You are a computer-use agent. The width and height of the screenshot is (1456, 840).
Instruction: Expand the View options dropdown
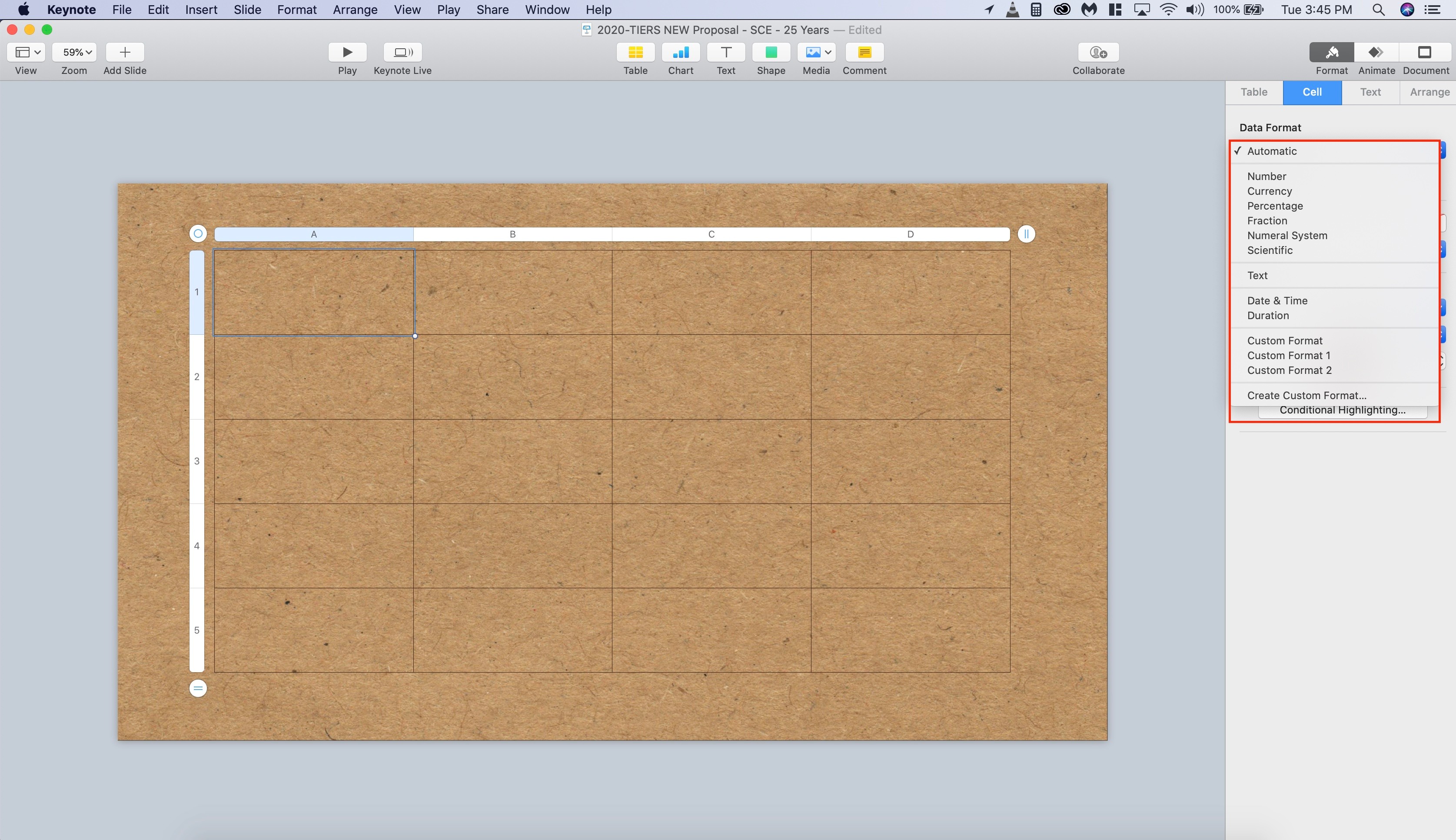point(27,53)
